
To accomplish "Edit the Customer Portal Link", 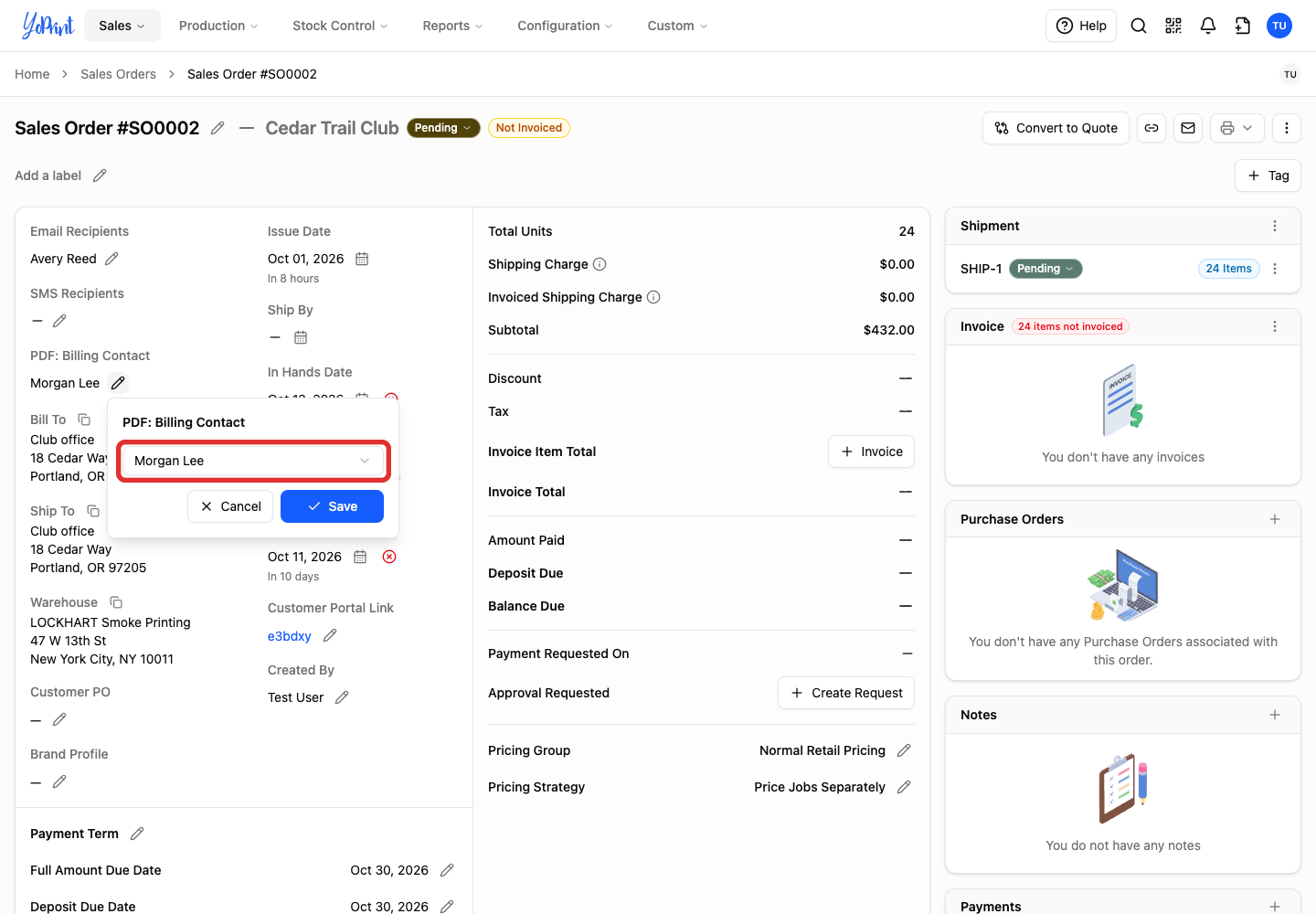I will click(331, 635).
